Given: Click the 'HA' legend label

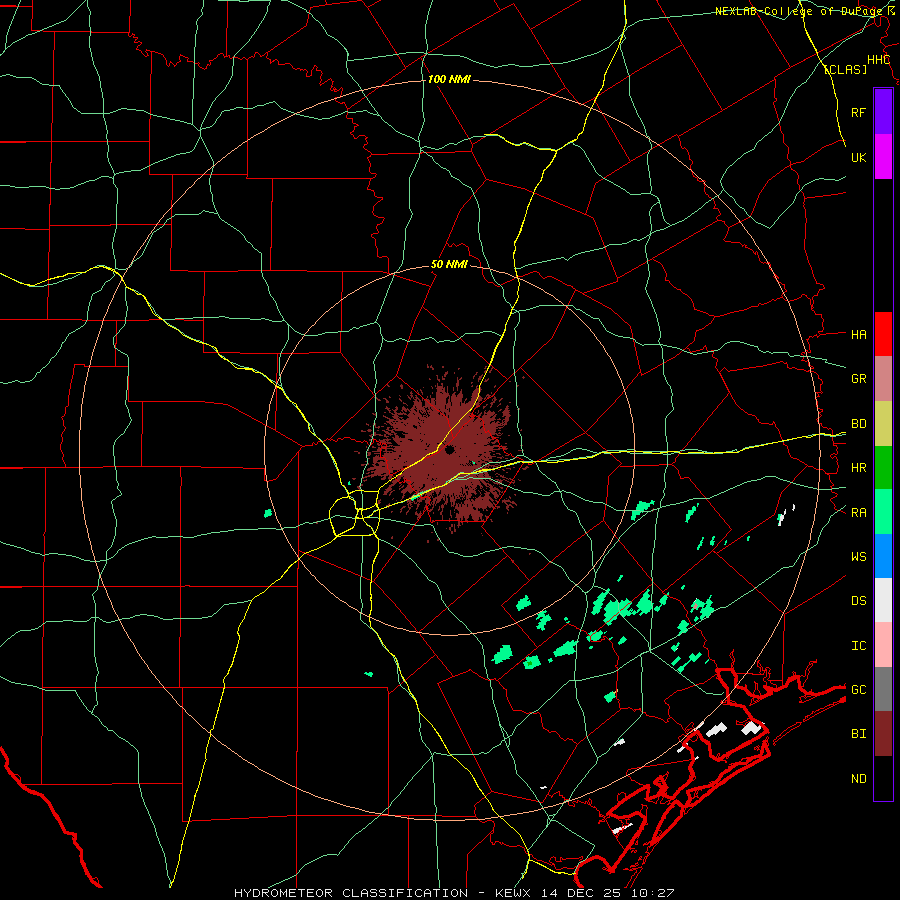Looking at the screenshot, I should 858,335.
